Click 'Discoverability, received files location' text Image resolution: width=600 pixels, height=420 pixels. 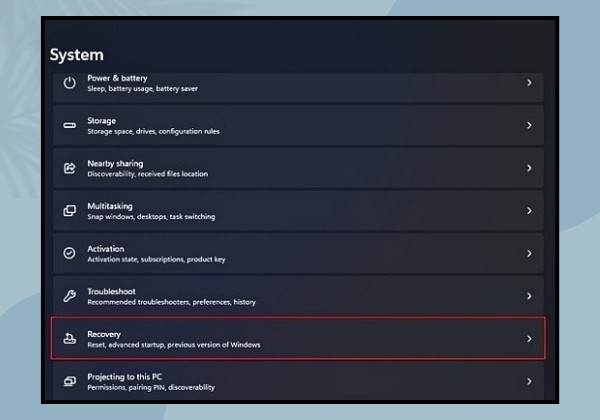click(148, 174)
